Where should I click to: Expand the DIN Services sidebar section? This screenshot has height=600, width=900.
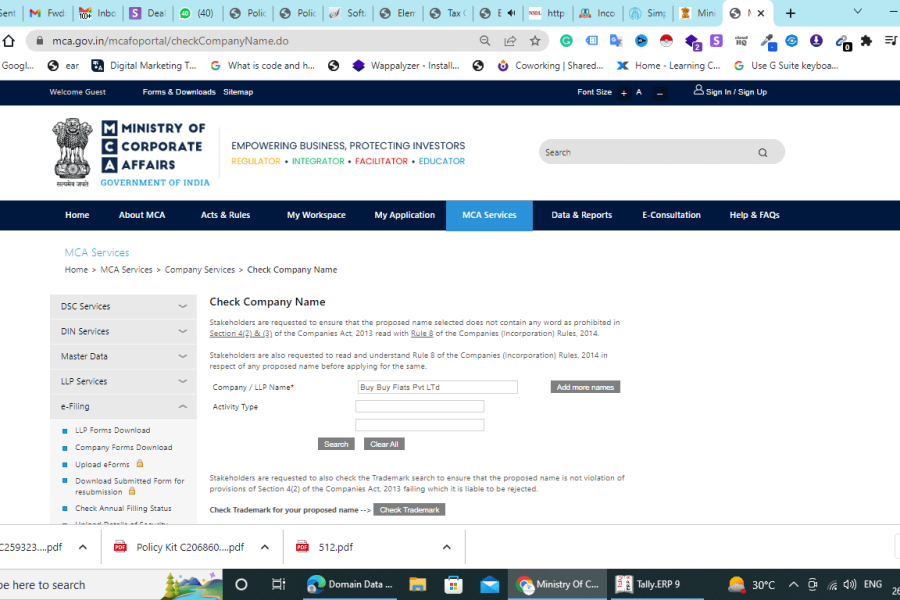123,331
